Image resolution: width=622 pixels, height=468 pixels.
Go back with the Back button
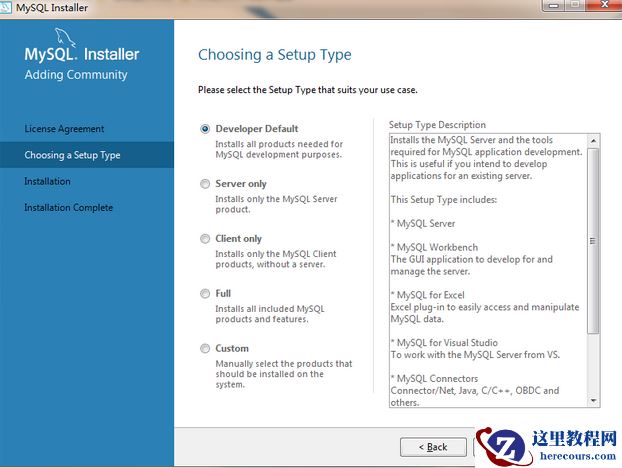coord(433,447)
